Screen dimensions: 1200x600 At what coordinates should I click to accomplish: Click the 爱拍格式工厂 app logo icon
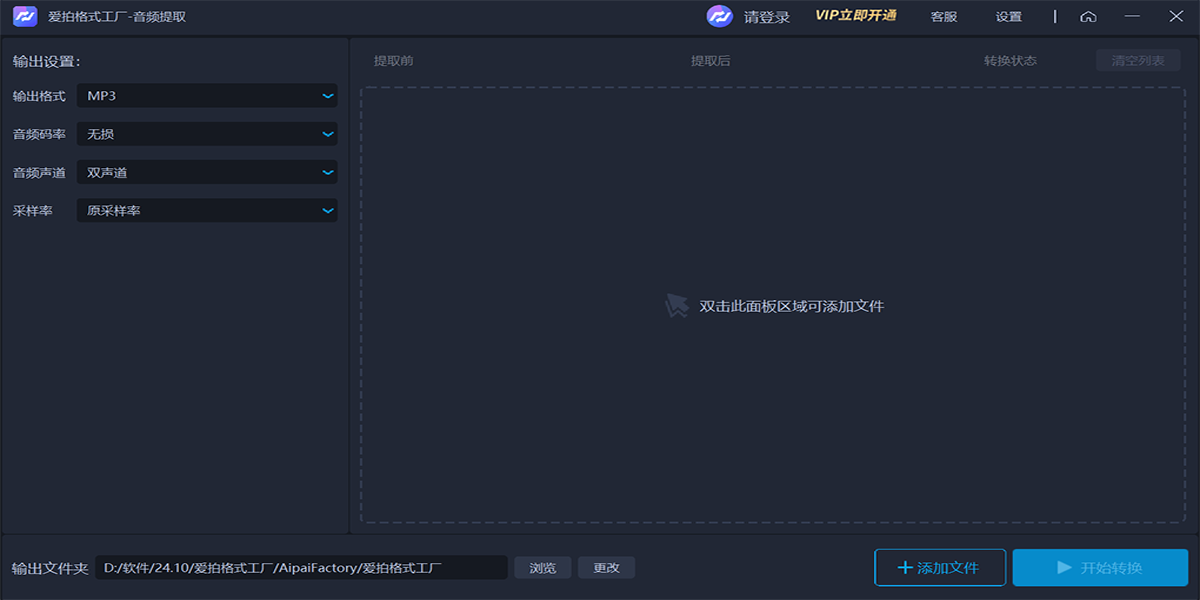coord(25,17)
